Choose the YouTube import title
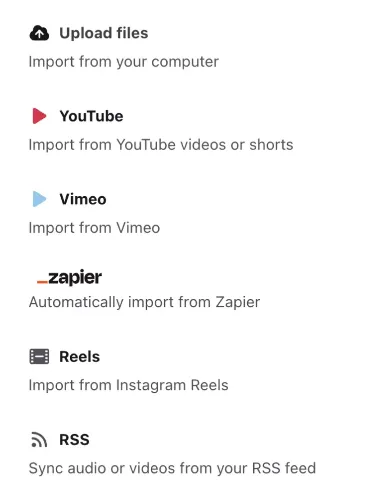370x501 pixels. coord(91,116)
